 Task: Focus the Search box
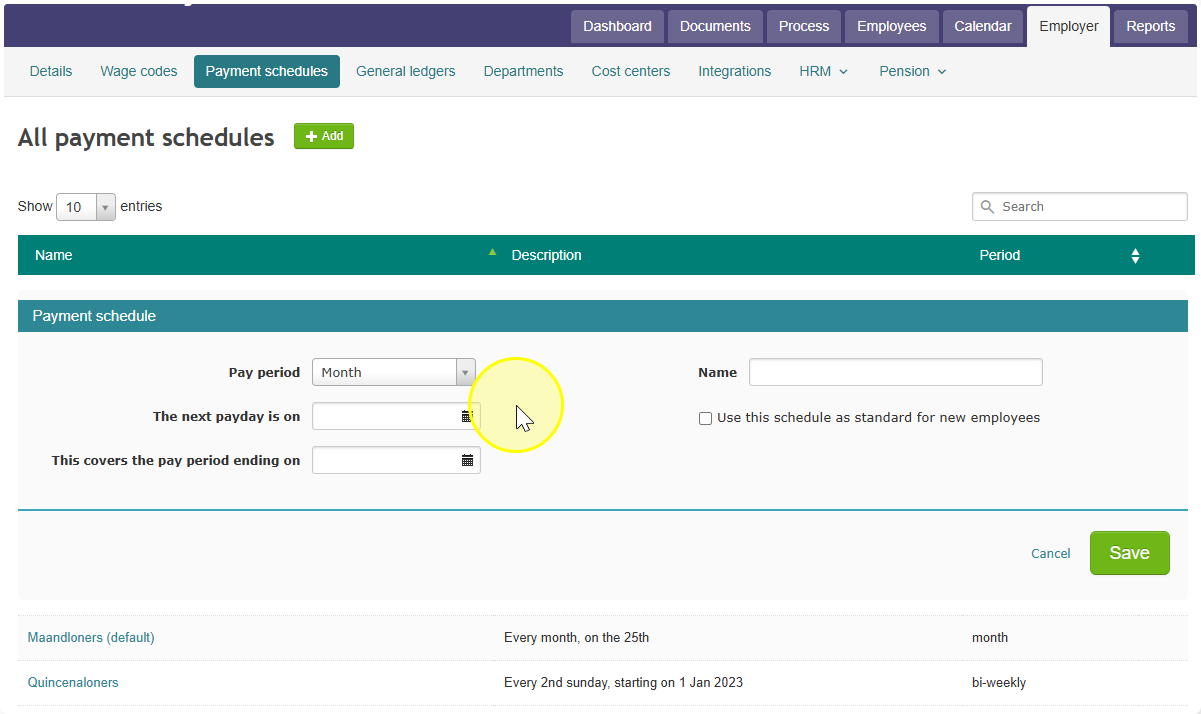tap(1080, 206)
